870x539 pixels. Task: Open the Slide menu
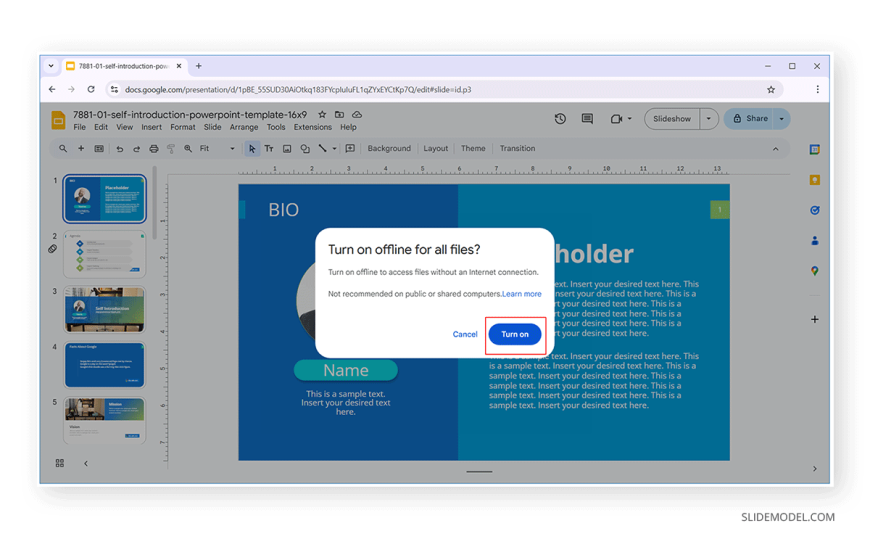[x=212, y=127]
